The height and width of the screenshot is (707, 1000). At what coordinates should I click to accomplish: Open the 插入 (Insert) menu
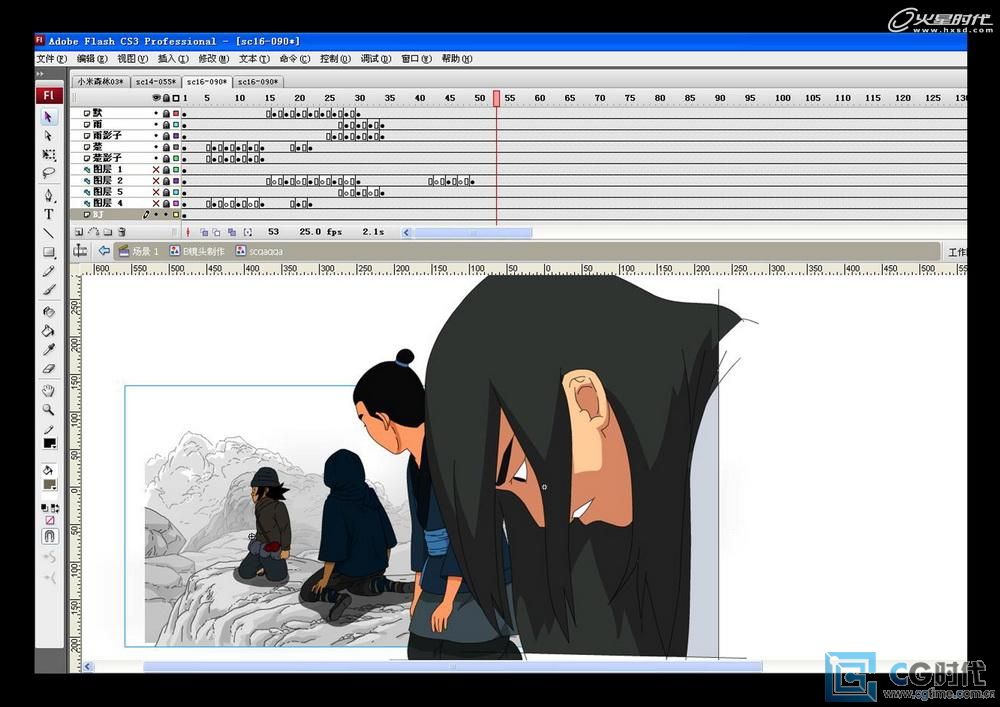click(x=173, y=59)
